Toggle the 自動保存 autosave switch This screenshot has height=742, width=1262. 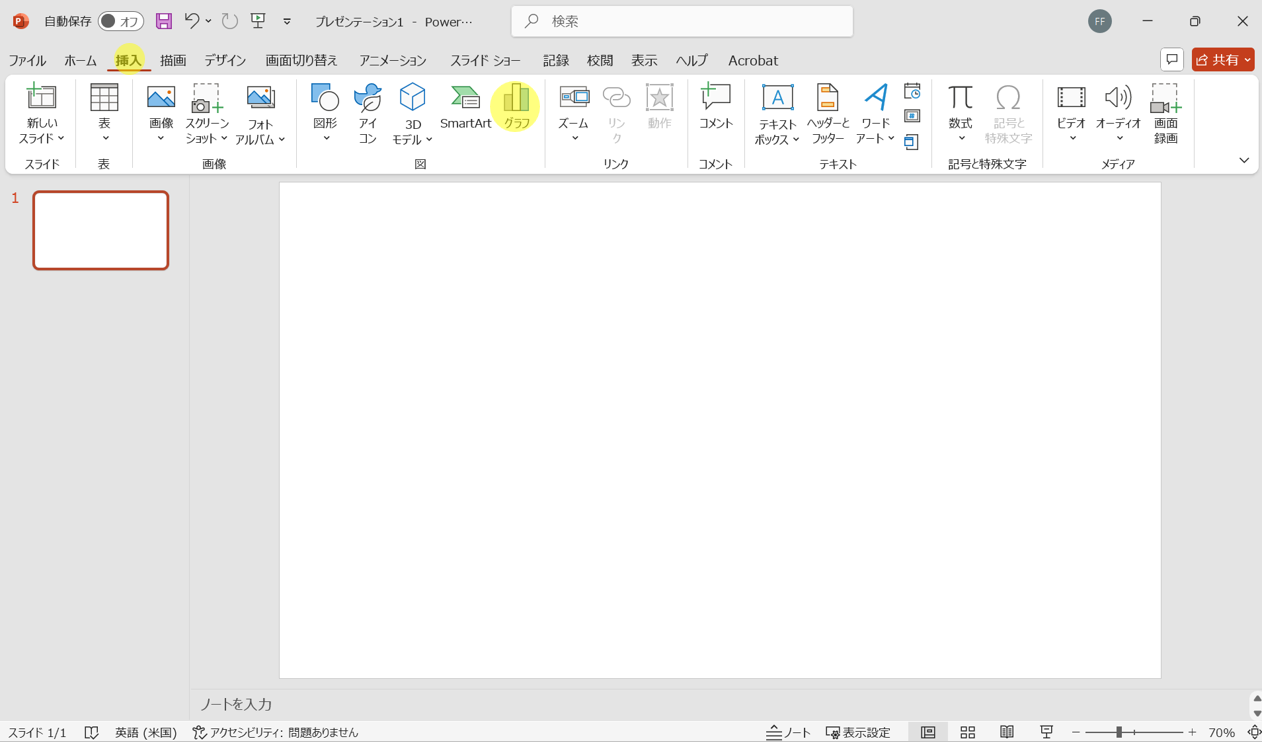click(x=121, y=21)
